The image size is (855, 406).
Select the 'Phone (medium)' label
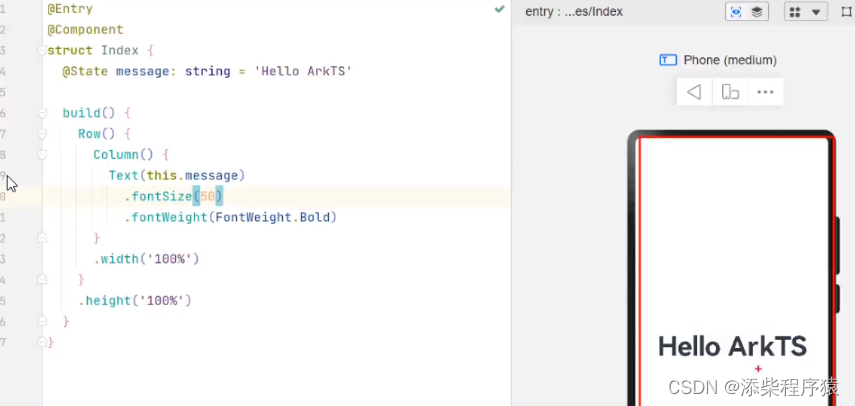pos(730,60)
